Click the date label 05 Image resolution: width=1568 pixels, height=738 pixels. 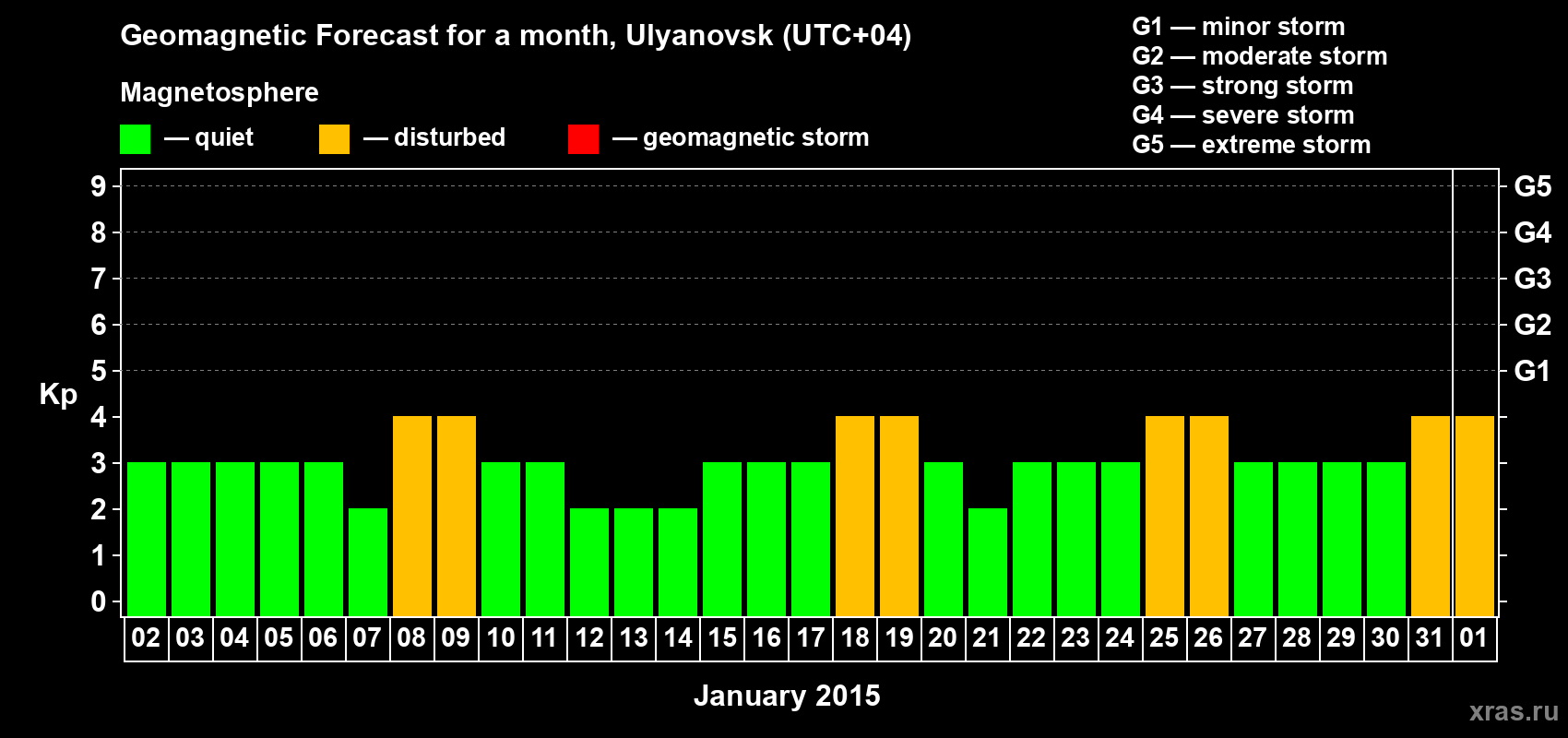tap(279, 637)
